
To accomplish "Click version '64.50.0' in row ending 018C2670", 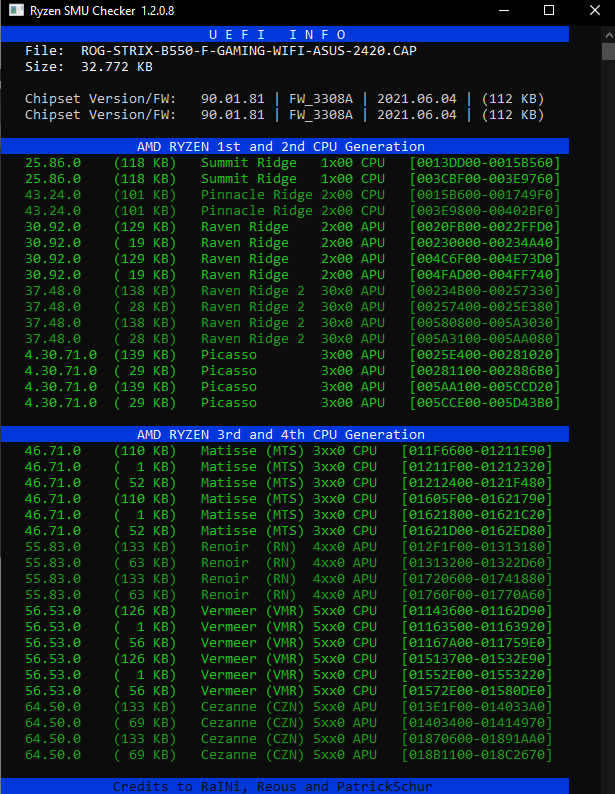I will [53, 755].
